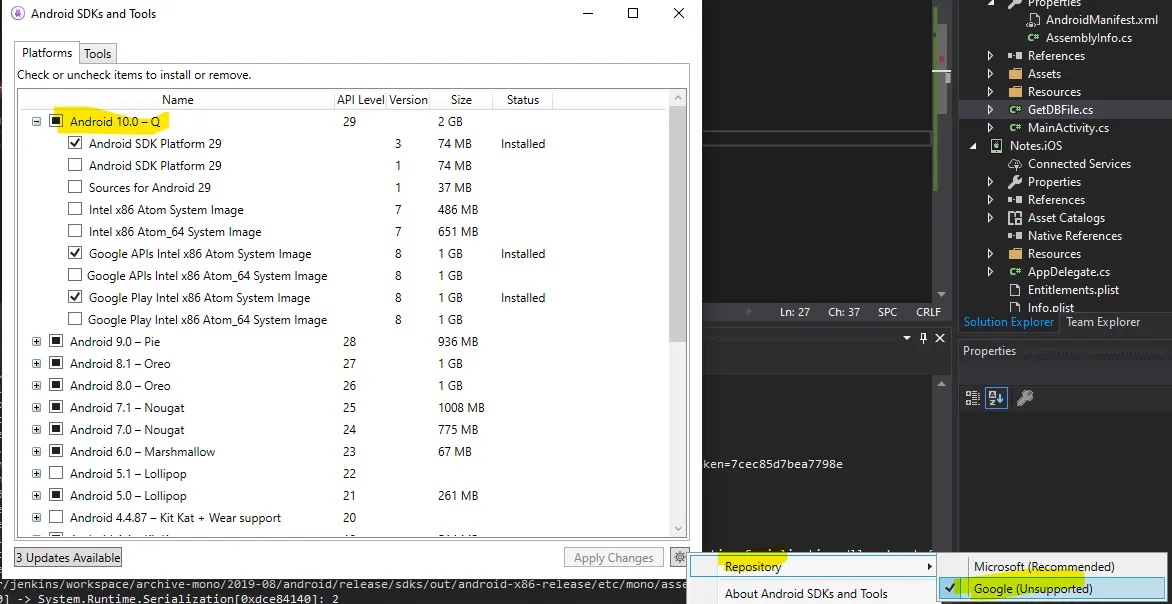Uncheck Google Play Intel x86 Atom System Image
1172x604 pixels.
pyautogui.click(x=75, y=297)
